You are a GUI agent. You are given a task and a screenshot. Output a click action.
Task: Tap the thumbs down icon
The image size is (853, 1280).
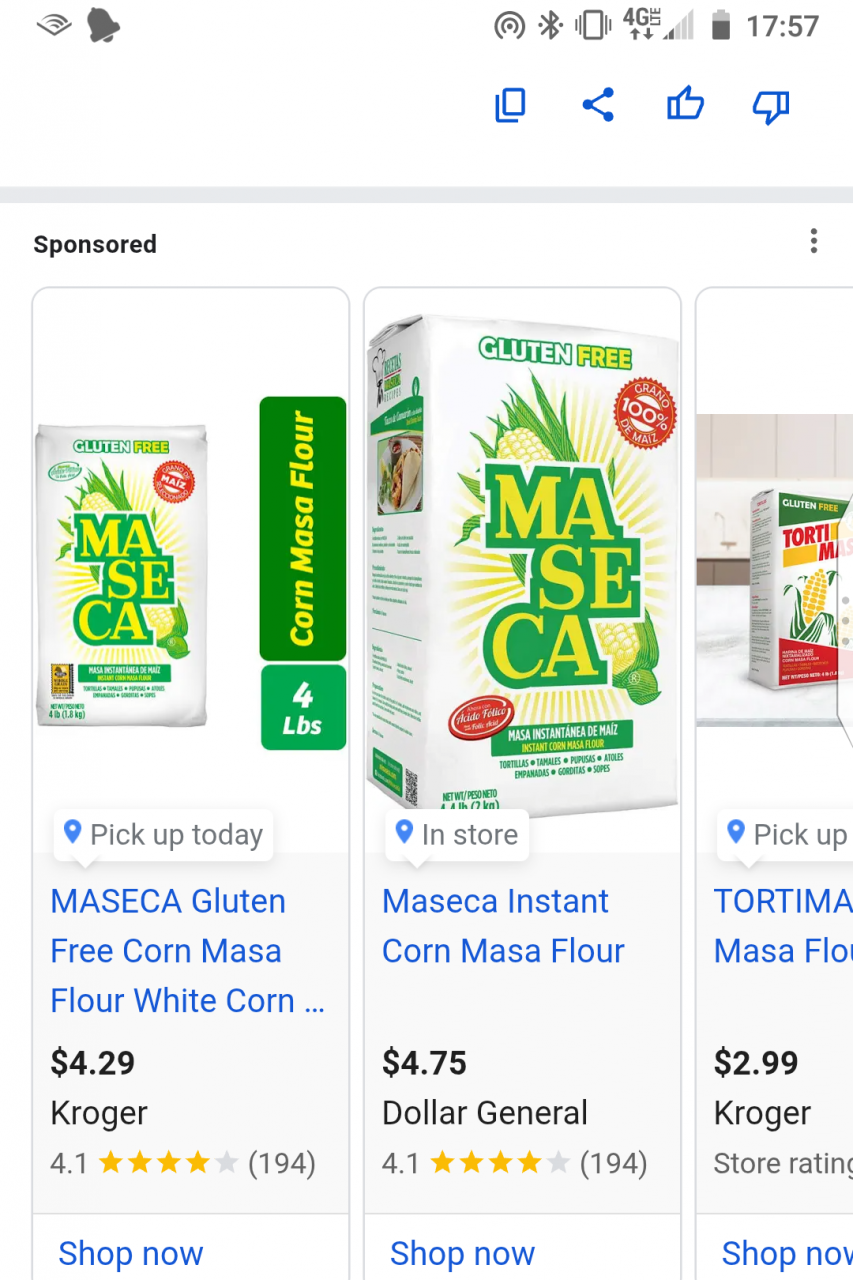(771, 106)
